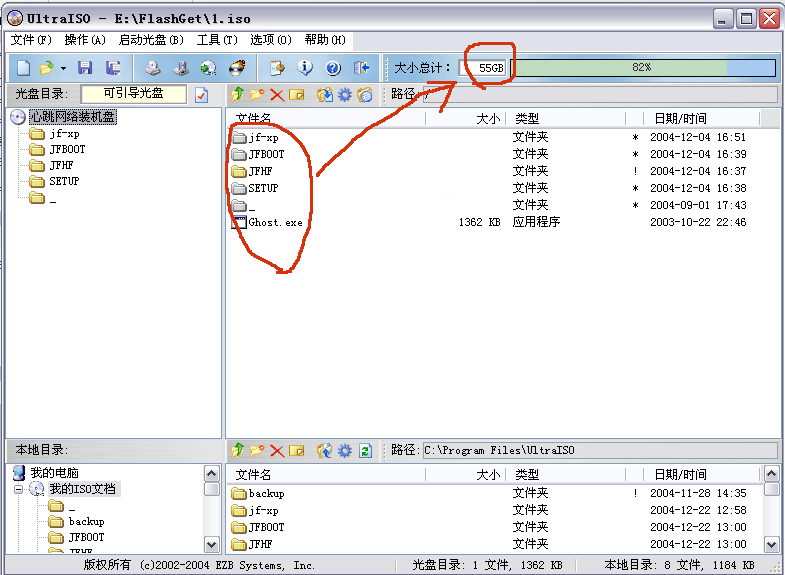Image resolution: width=785 pixels, height=575 pixels.
Task: Select JFBOOT folder in disc tree
Action: point(67,150)
